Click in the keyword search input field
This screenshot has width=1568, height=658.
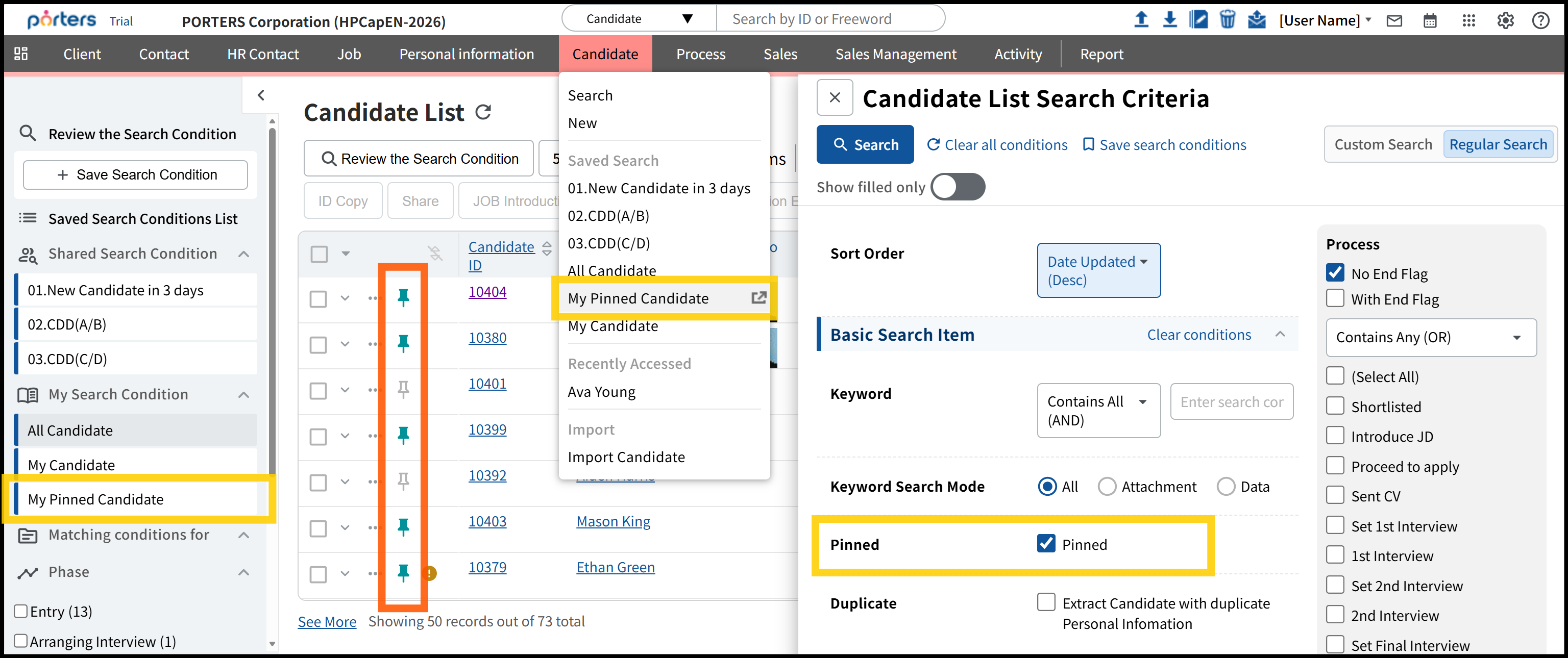(x=1232, y=402)
